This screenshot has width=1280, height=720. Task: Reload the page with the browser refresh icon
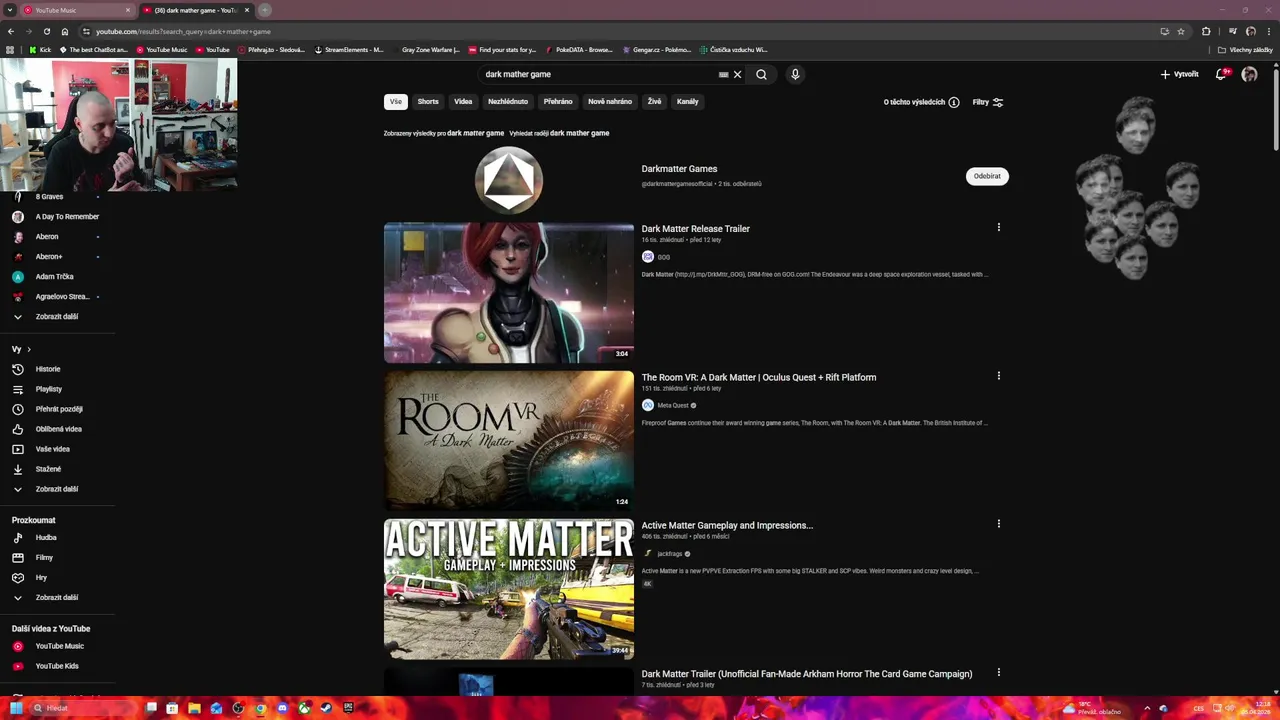tap(46, 31)
